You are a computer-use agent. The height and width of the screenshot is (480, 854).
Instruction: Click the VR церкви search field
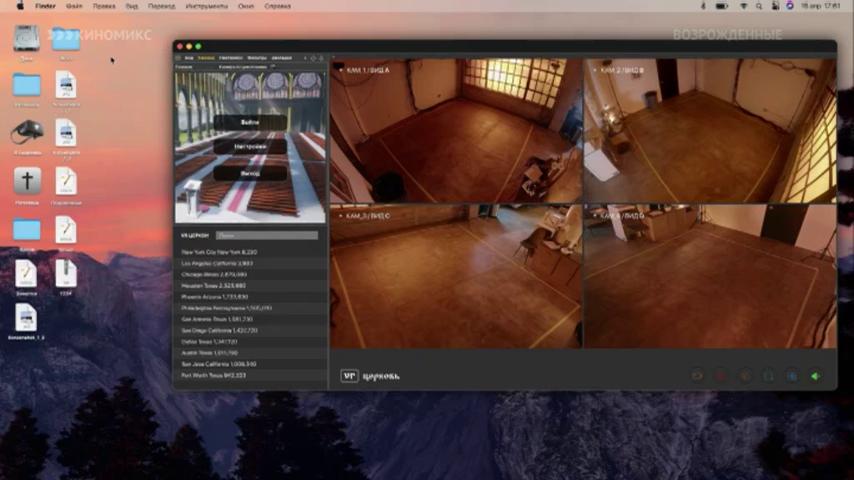267,235
